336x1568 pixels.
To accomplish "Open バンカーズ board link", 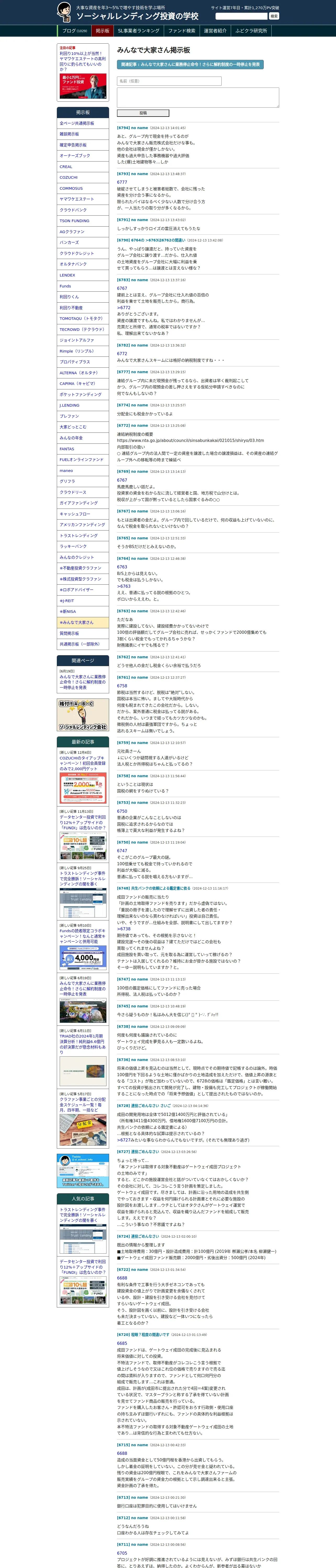I will pyautogui.click(x=83, y=242).
